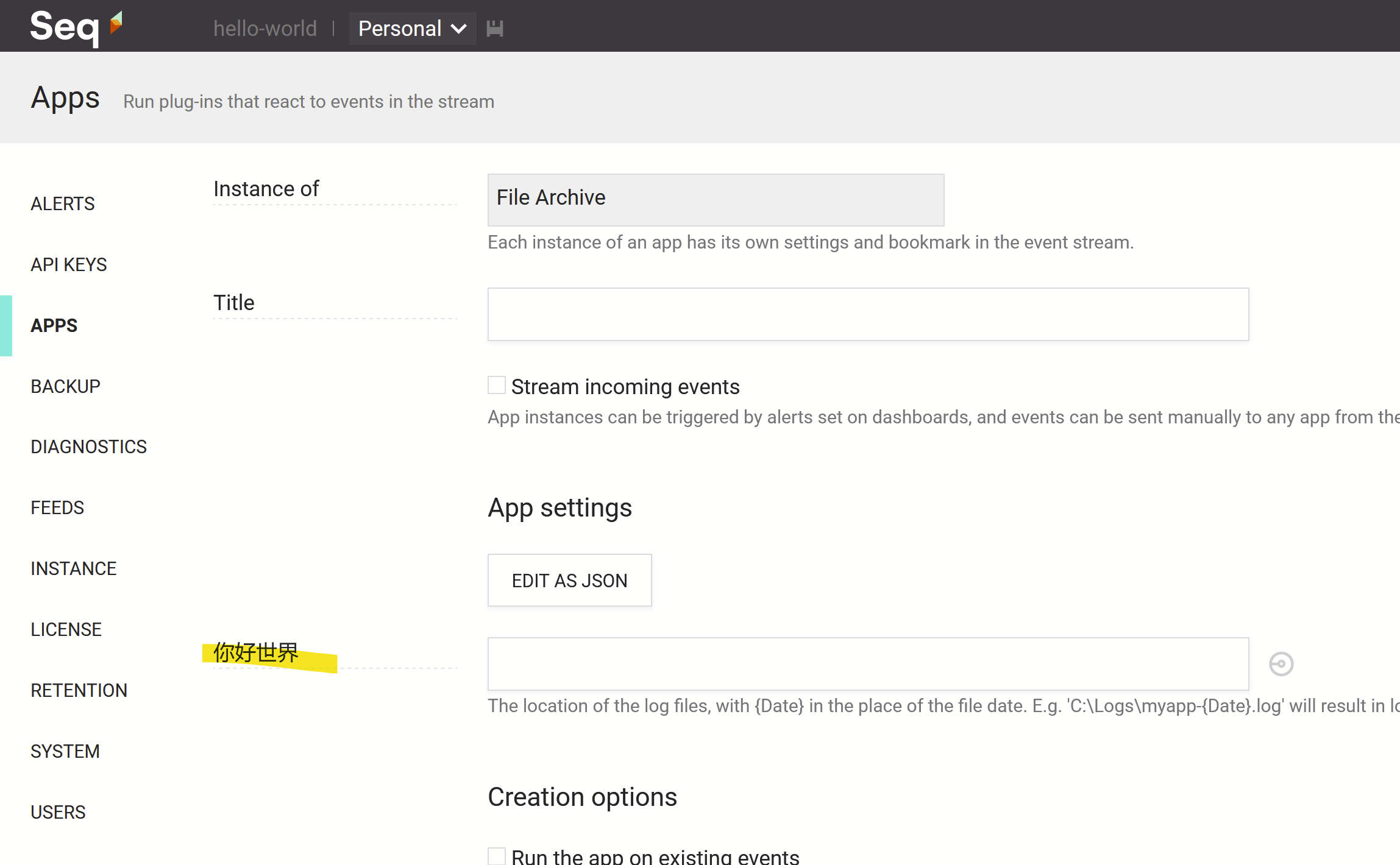View the LICENSE page
The width and height of the screenshot is (1400, 865).
66,629
